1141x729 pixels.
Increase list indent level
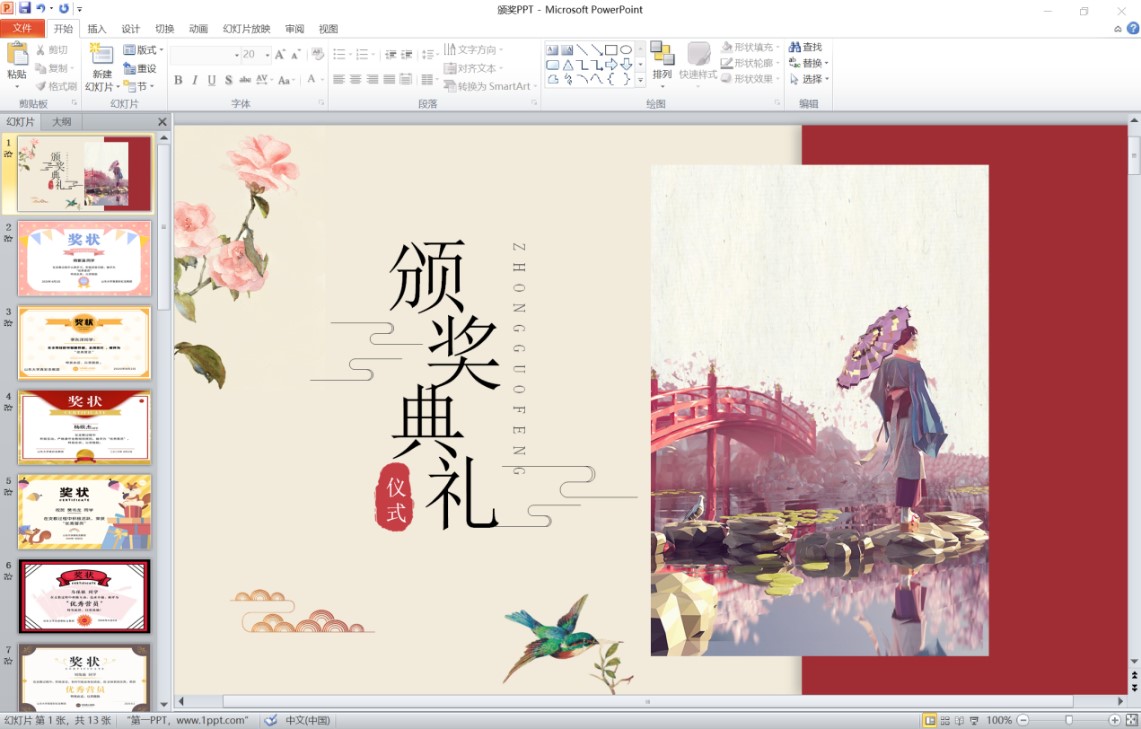[x=407, y=55]
